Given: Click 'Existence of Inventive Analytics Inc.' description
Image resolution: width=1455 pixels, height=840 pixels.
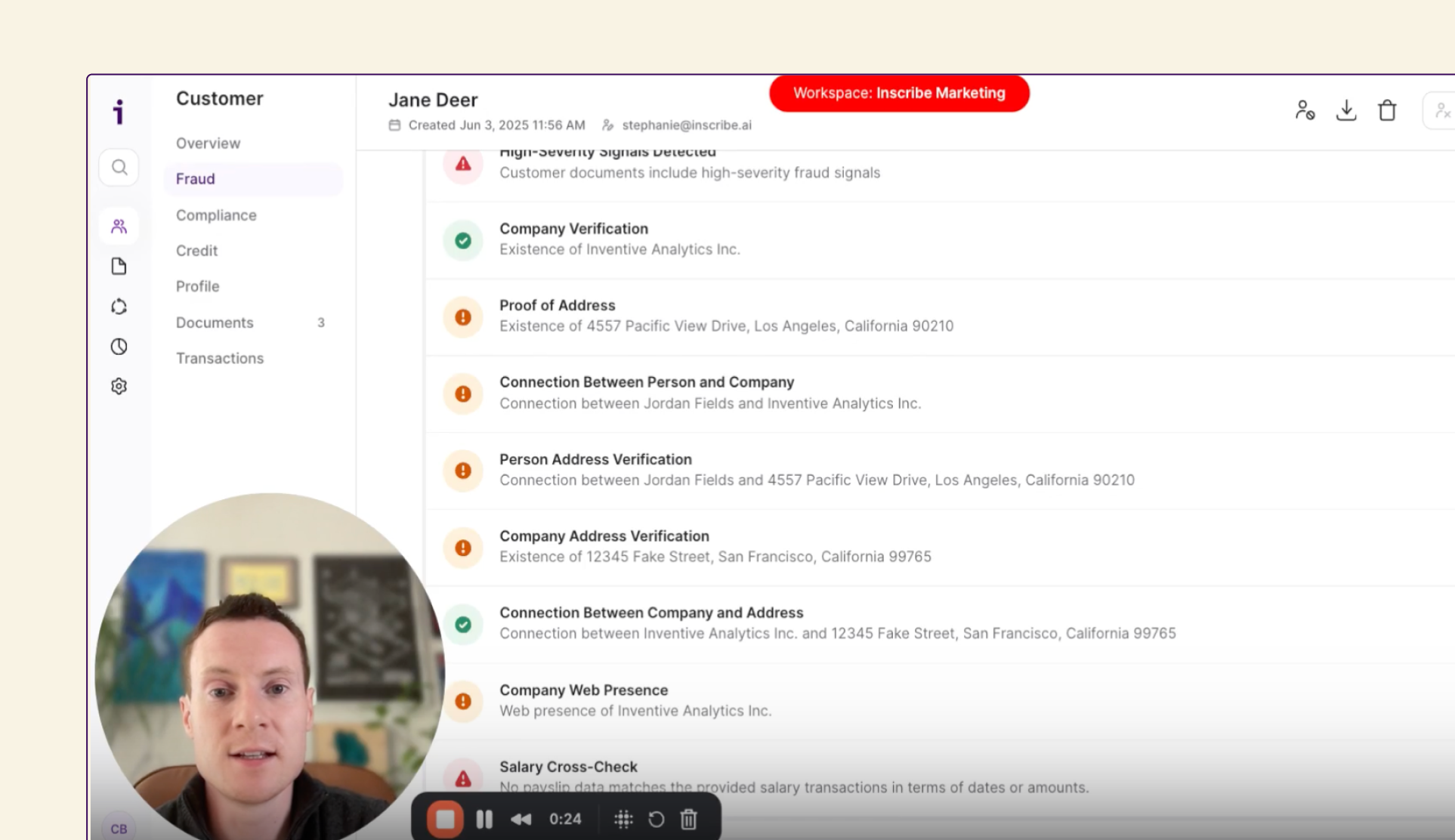Looking at the screenshot, I should pos(619,249).
